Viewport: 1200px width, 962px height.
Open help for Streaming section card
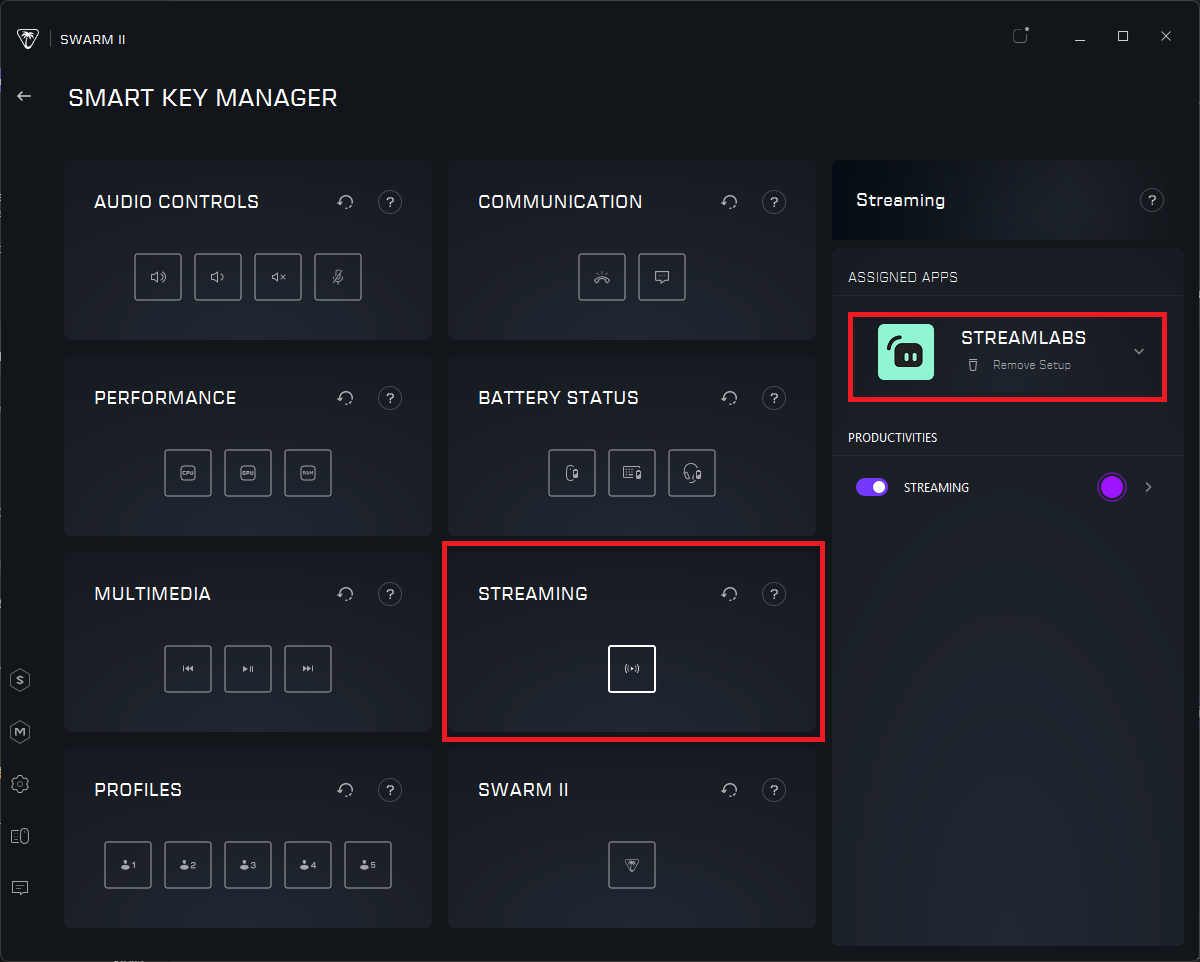point(774,594)
